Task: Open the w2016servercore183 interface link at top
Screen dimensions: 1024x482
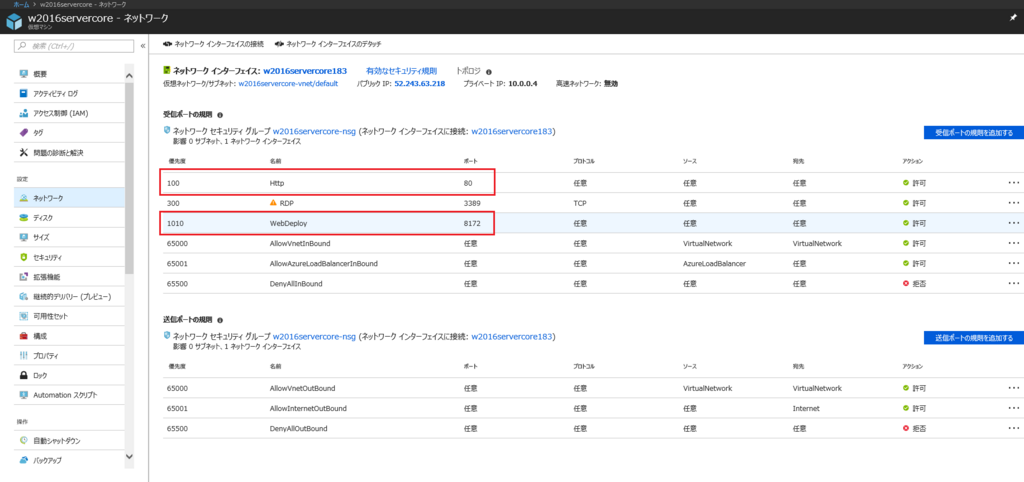Action: 305,71
